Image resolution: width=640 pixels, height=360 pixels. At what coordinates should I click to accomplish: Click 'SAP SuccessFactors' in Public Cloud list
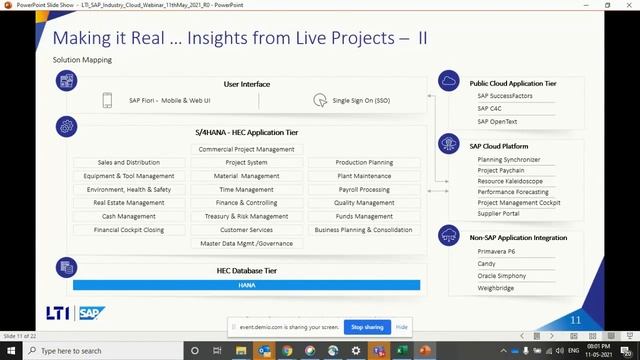[x=505, y=96]
